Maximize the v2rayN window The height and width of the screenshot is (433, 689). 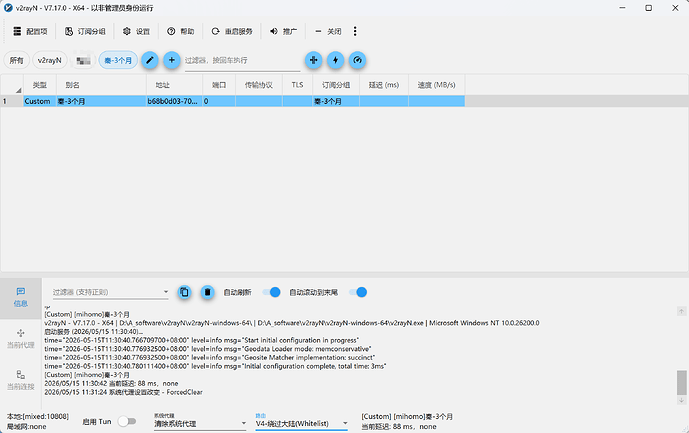click(649, 8)
